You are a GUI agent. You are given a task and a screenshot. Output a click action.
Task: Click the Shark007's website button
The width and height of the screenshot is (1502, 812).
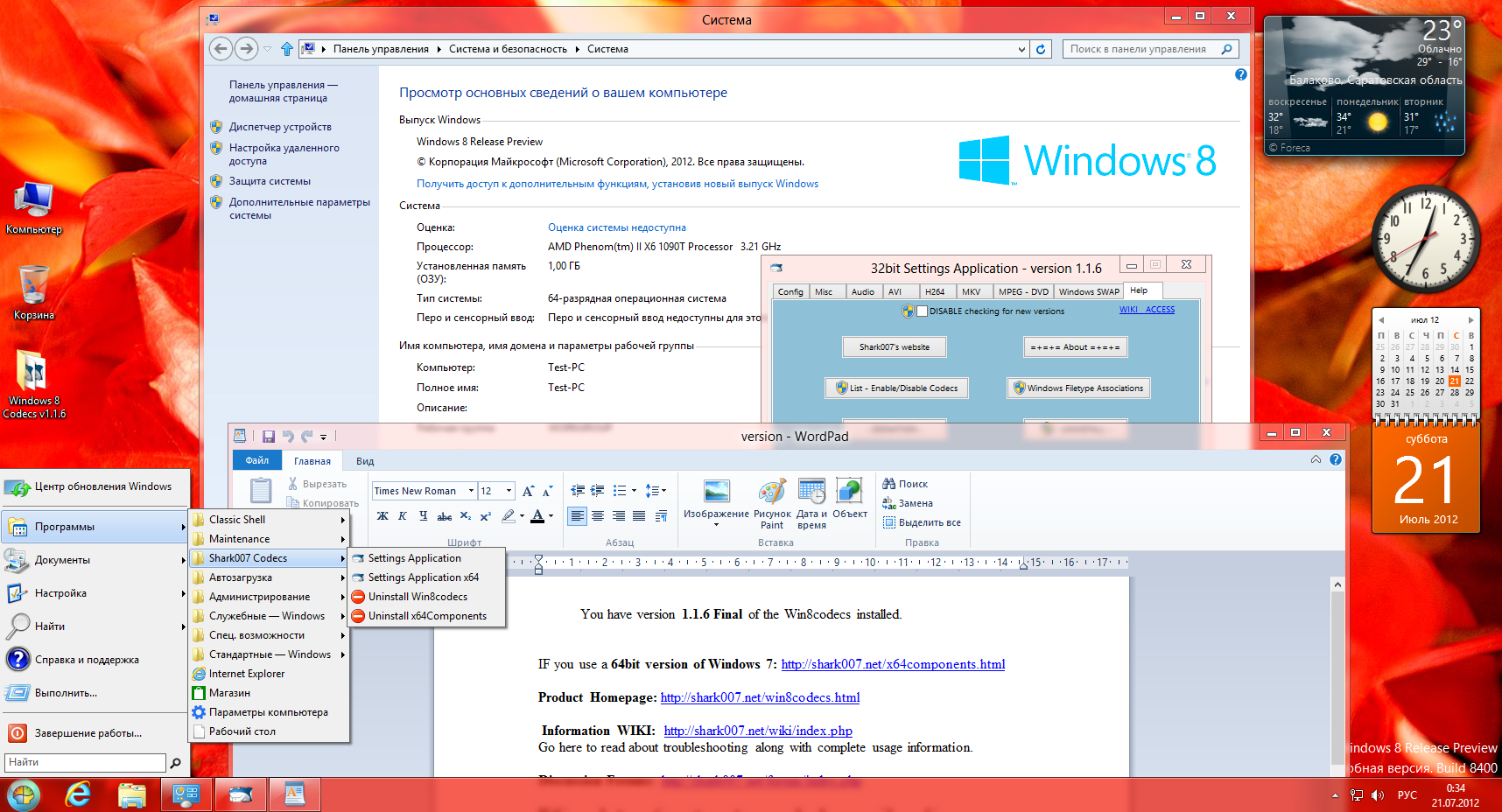point(894,347)
